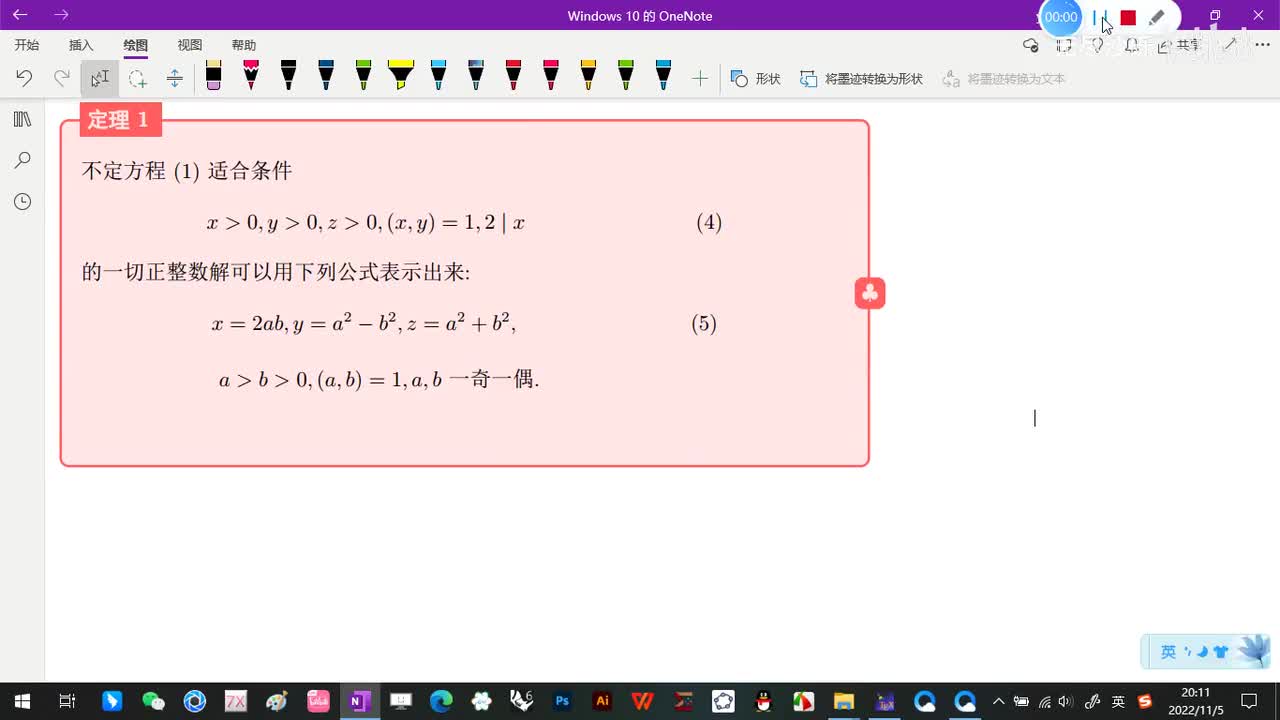The height and width of the screenshot is (720, 1280).
Task: Choose the Insert Space tool
Action: 175,78
